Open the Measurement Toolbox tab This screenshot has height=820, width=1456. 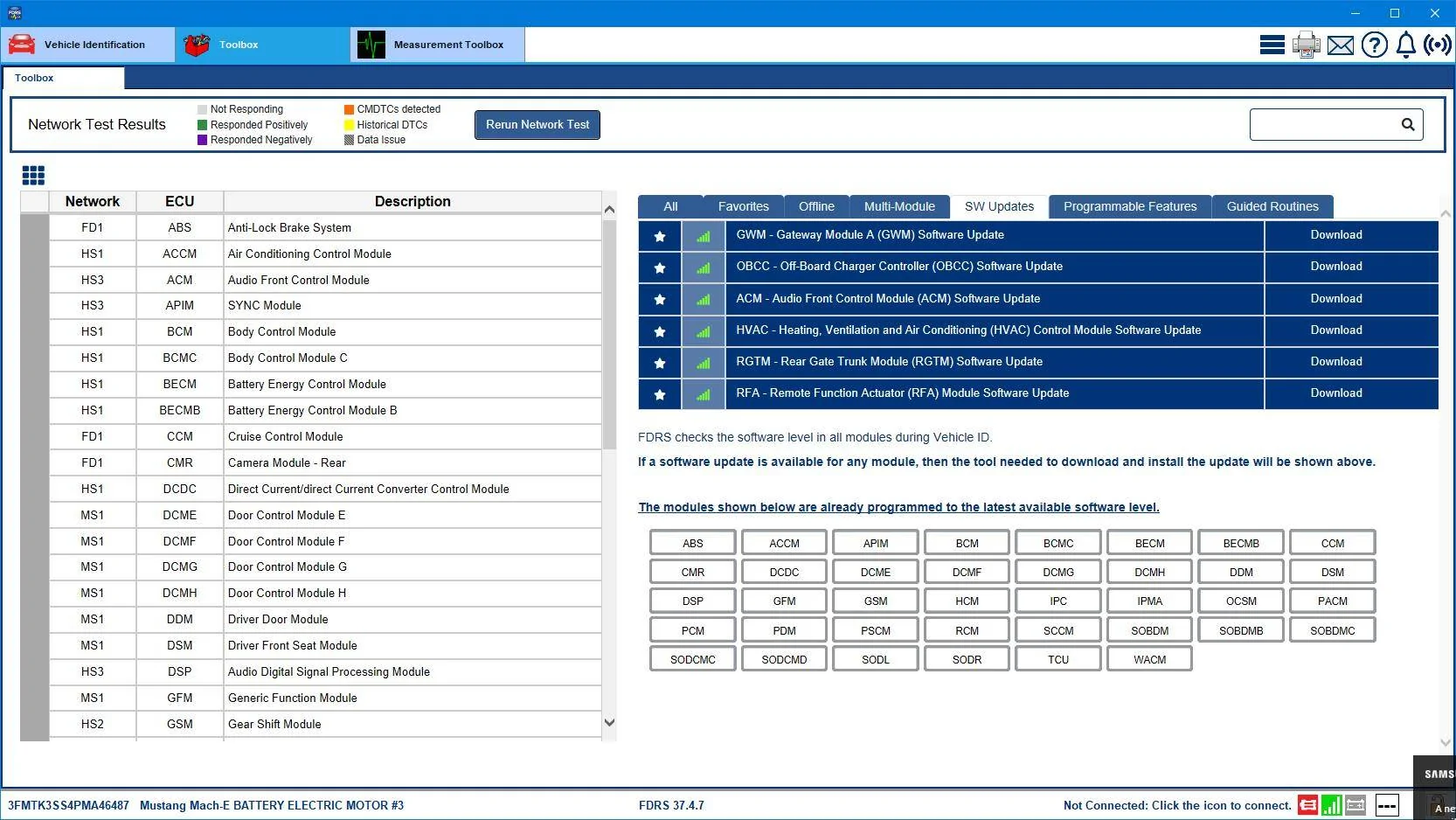[438, 45]
